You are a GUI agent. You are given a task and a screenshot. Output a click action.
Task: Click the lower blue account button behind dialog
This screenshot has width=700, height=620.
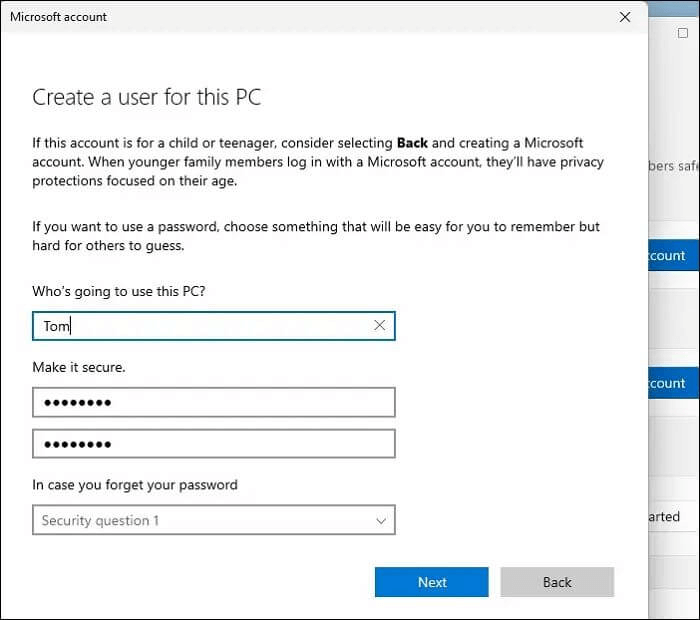(x=668, y=383)
